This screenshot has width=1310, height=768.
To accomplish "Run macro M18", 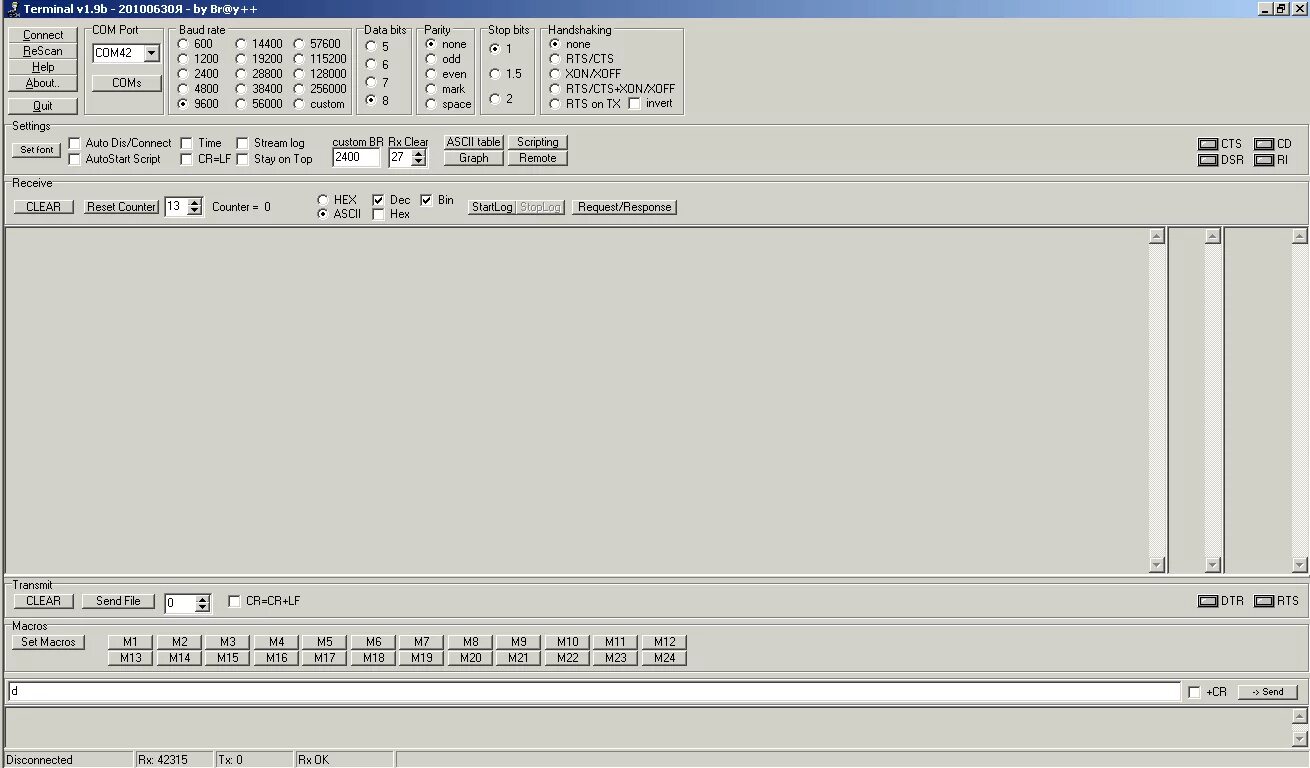I will pyautogui.click(x=373, y=658).
